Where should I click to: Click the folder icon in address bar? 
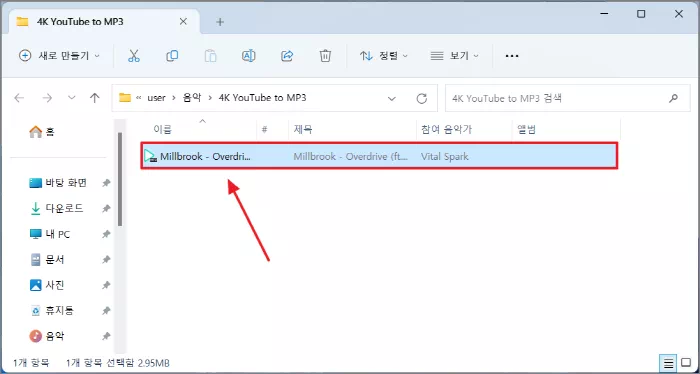[x=125, y=98]
